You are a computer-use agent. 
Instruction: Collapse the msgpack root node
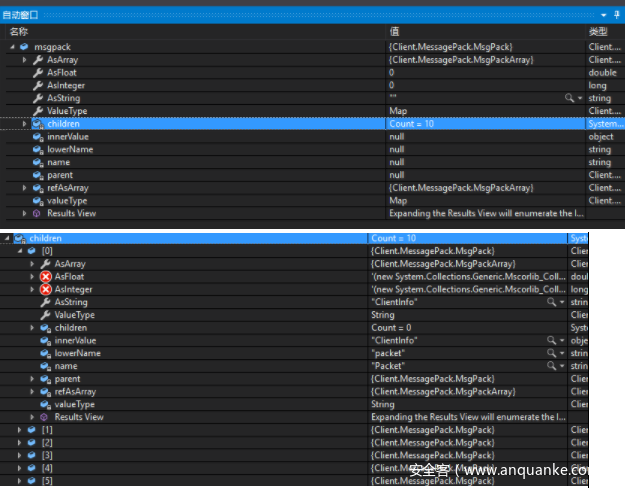(12, 46)
